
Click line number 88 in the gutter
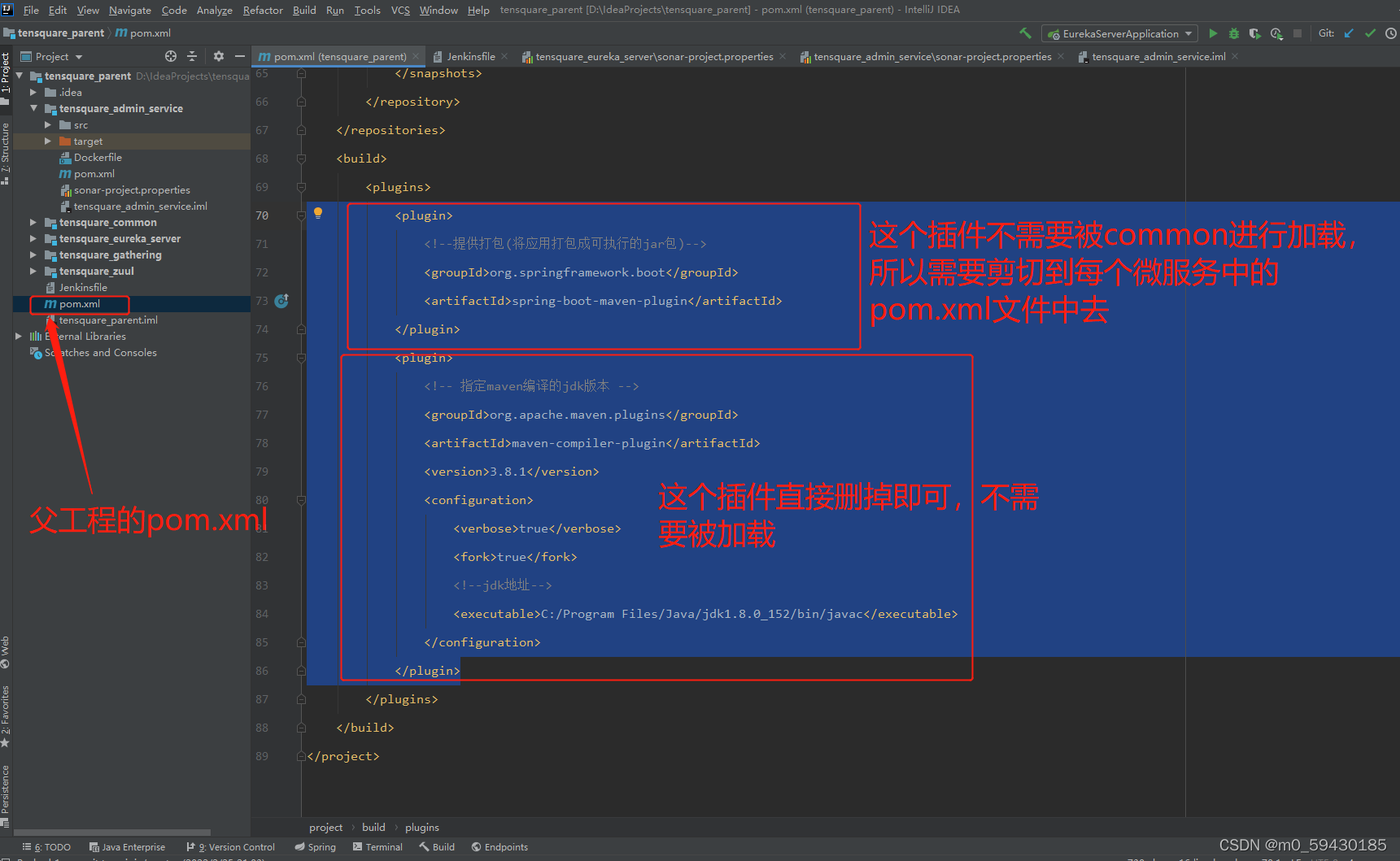(261, 728)
